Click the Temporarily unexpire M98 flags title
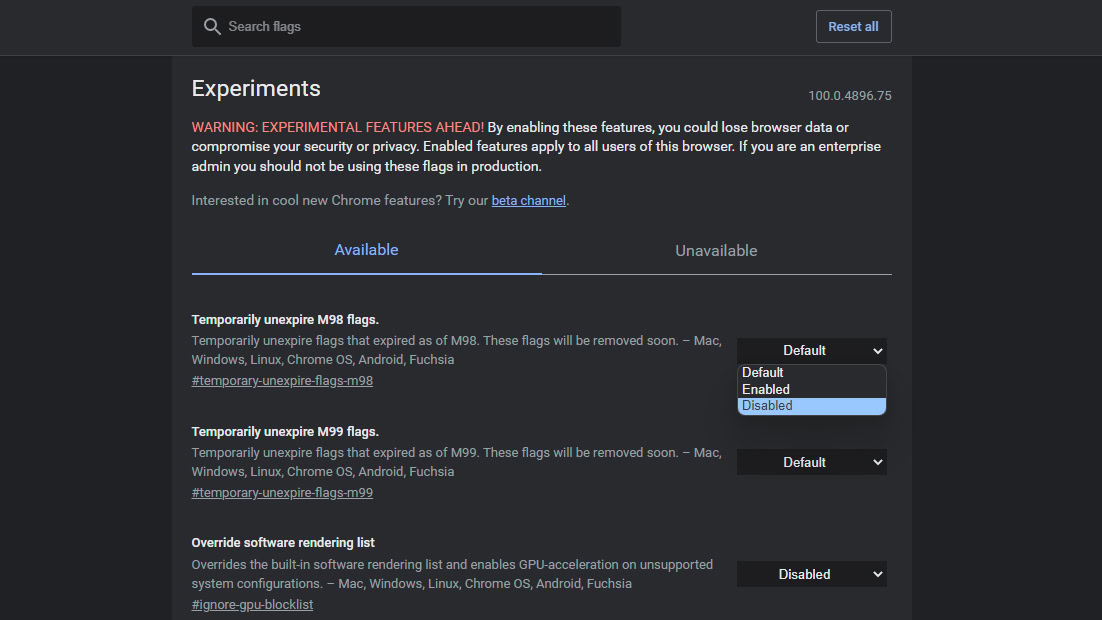 click(x=285, y=320)
